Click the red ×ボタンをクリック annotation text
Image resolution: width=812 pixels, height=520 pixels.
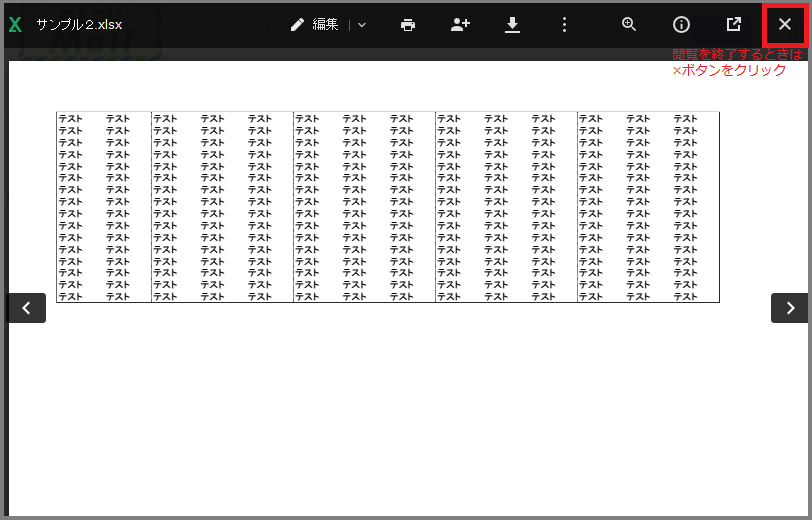point(729,71)
